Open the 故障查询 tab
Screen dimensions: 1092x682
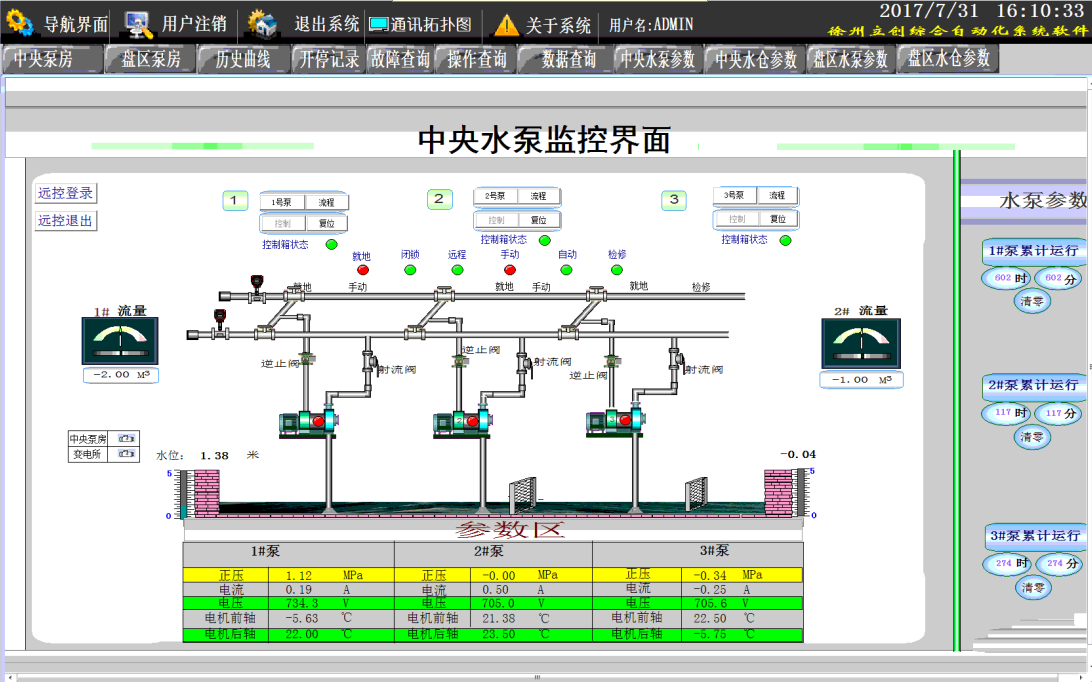click(400, 59)
